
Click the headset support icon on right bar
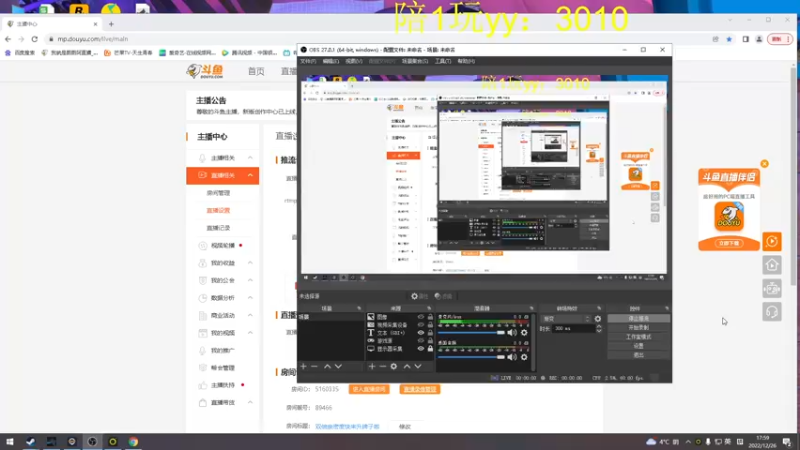click(x=772, y=312)
